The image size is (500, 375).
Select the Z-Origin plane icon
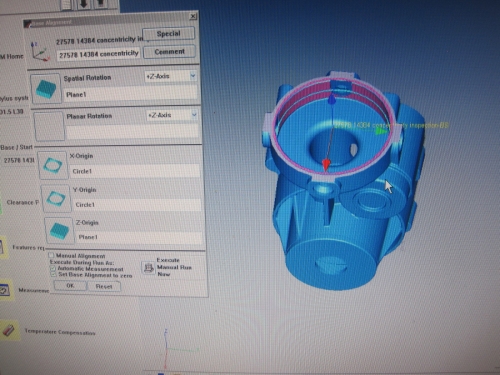pyautogui.click(x=59, y=230)
